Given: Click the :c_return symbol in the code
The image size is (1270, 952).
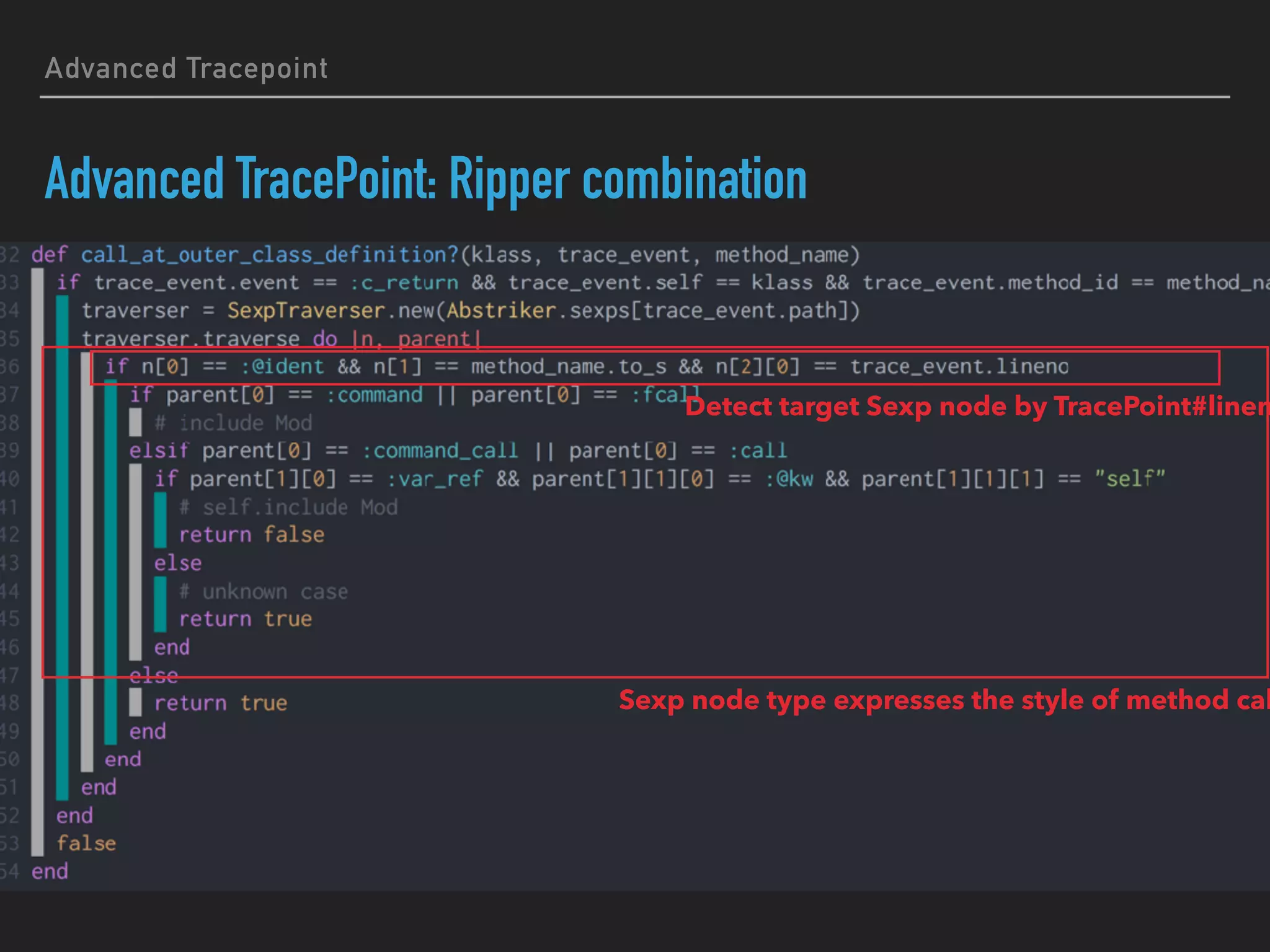Looking at the screenshot, I should 404,283.
